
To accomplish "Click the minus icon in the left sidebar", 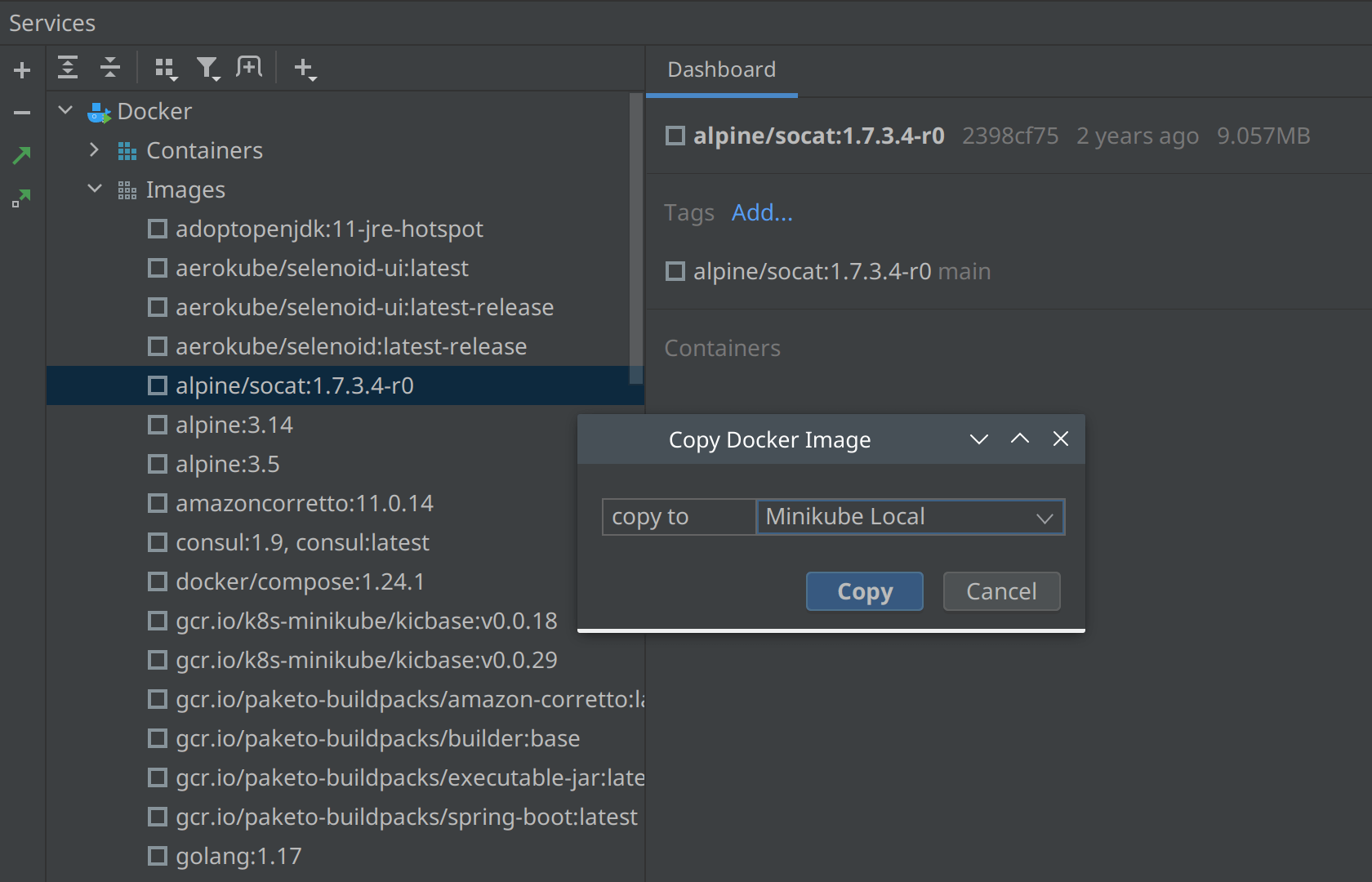I will (22, 113).
